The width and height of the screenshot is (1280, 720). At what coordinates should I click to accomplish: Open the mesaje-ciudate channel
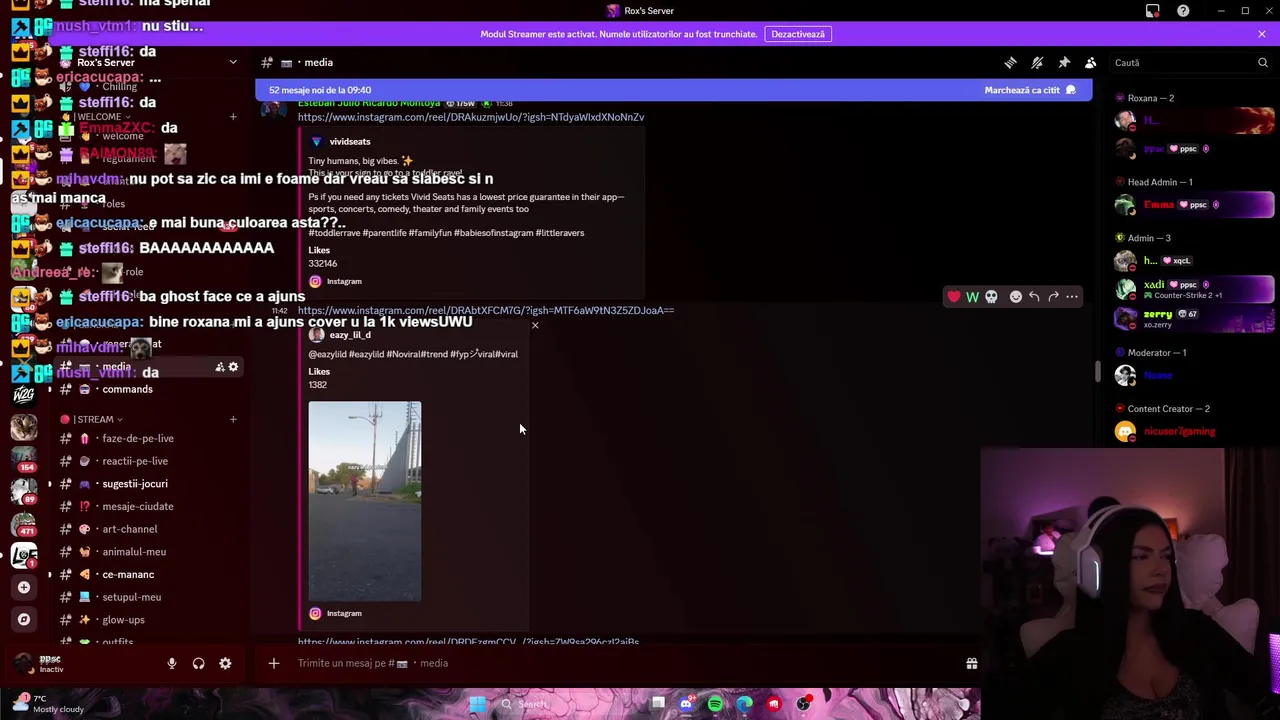tap(138, 506)
